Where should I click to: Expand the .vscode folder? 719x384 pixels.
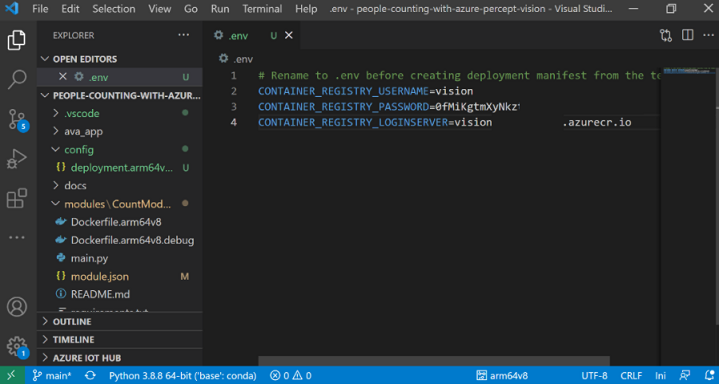[120, 113]
